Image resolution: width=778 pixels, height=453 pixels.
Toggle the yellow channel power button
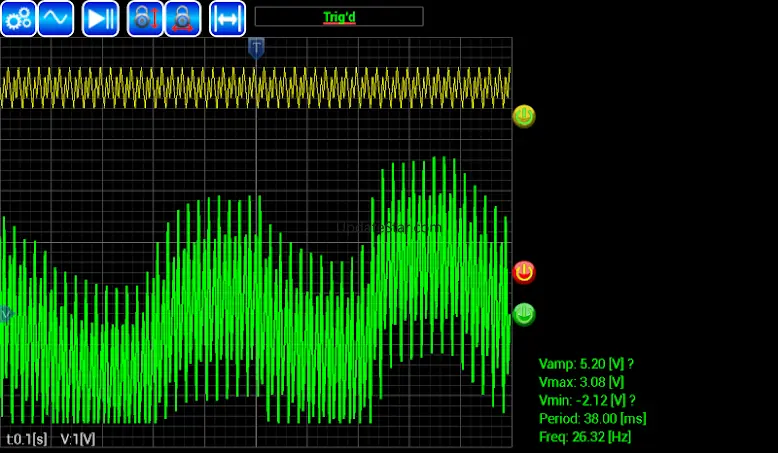tap(523, 117)
